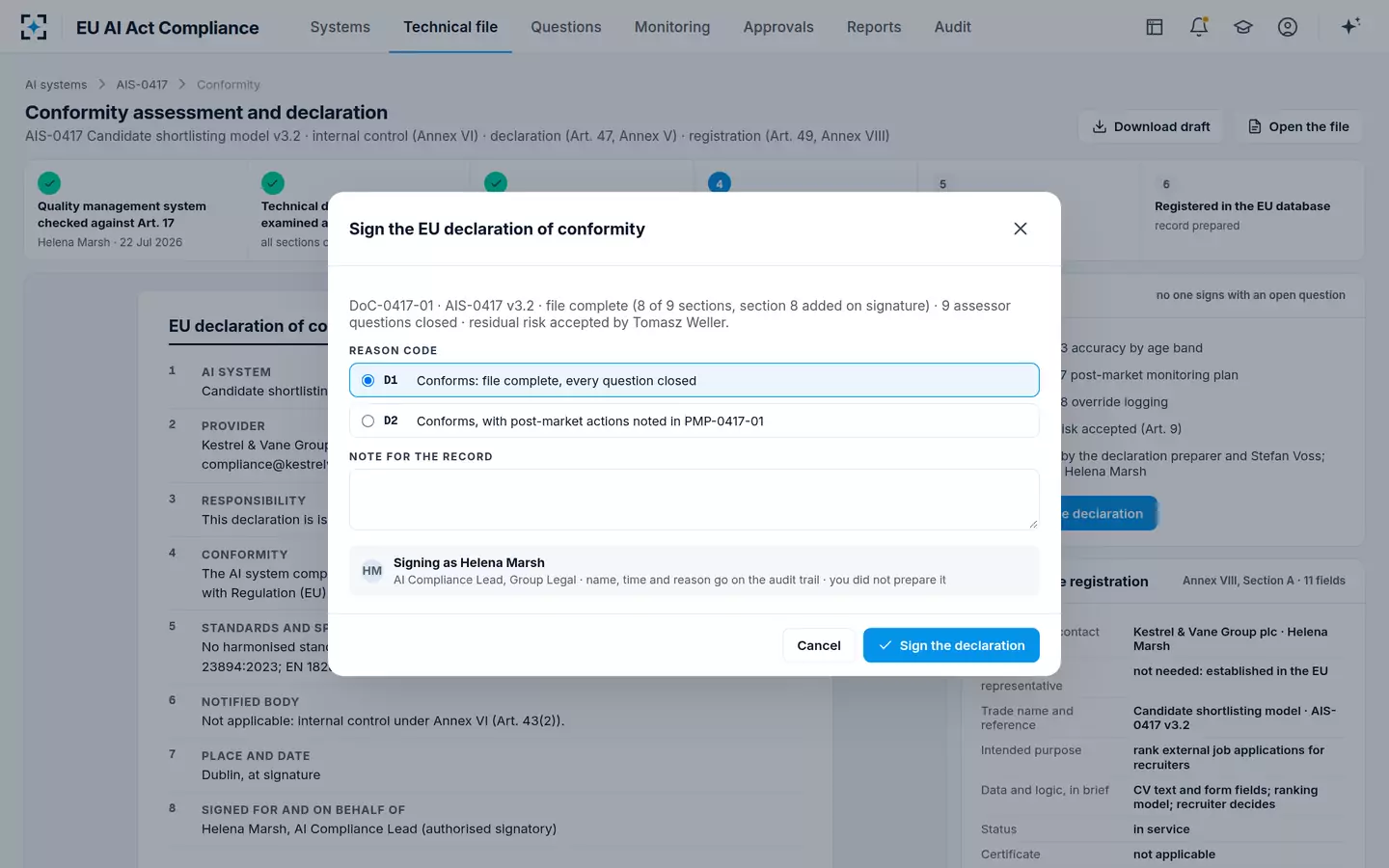The width and height of the screenshot is (1389, 868).
Task: Click 'rank external job applications for recruiters' value
Action: [1229, 757]
